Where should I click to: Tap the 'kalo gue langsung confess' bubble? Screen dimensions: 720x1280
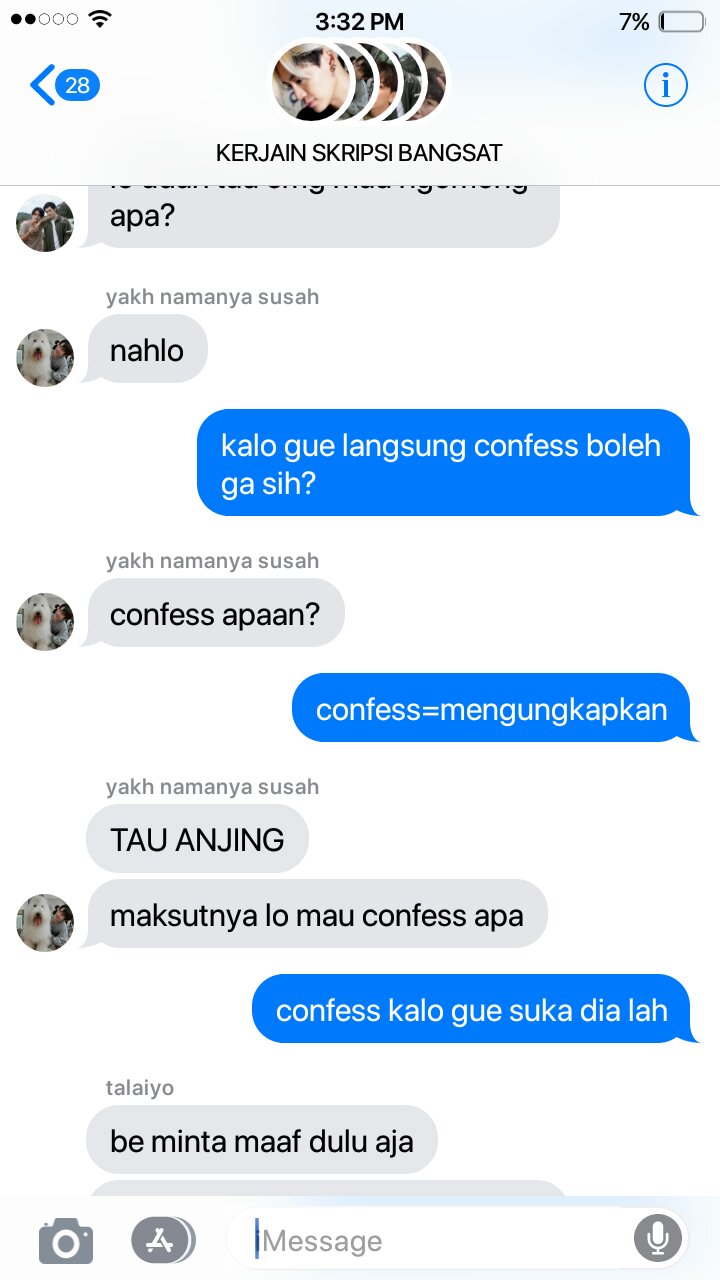tap(447, 463)
